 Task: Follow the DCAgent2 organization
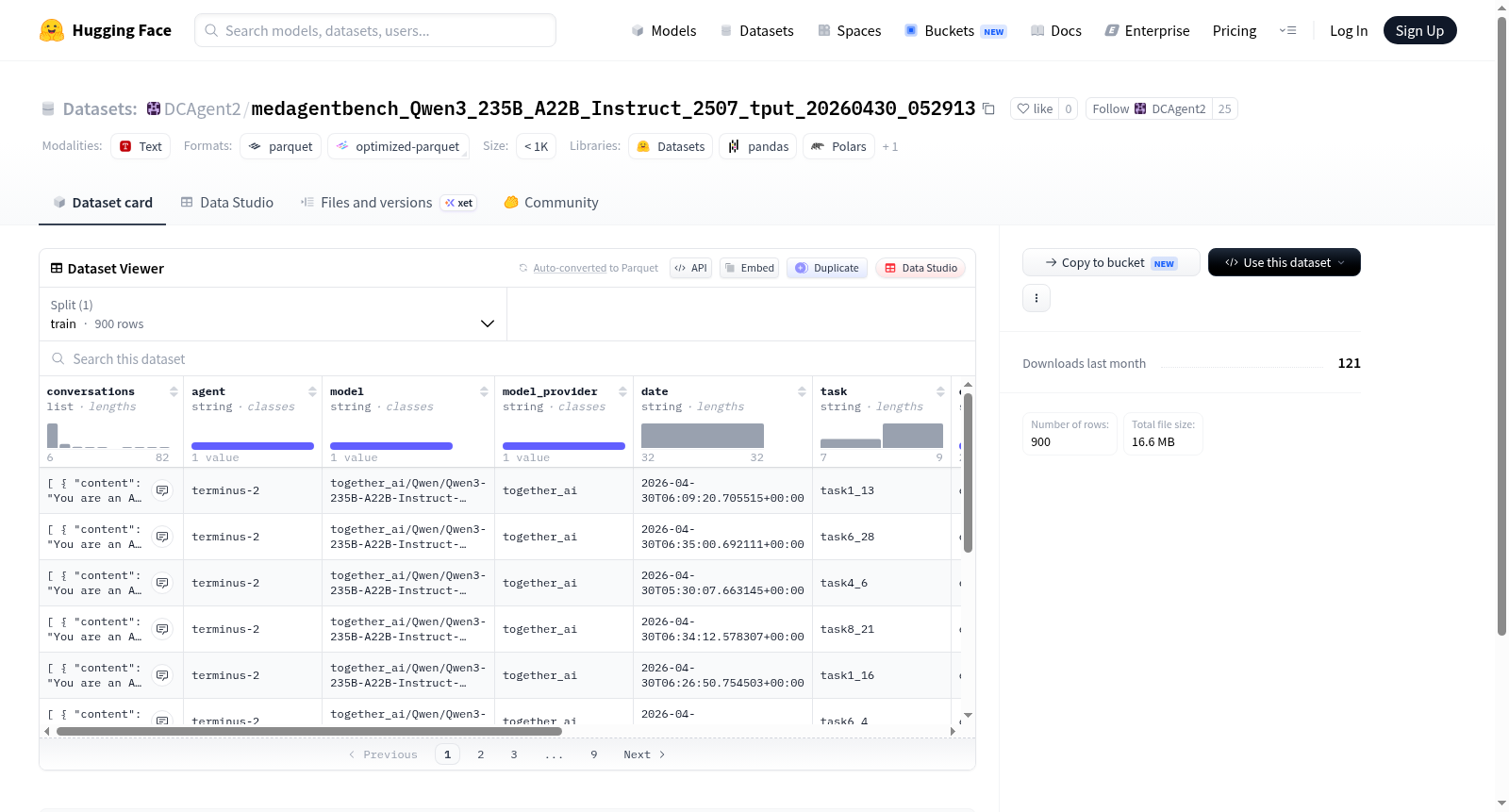click(1149, 108)
